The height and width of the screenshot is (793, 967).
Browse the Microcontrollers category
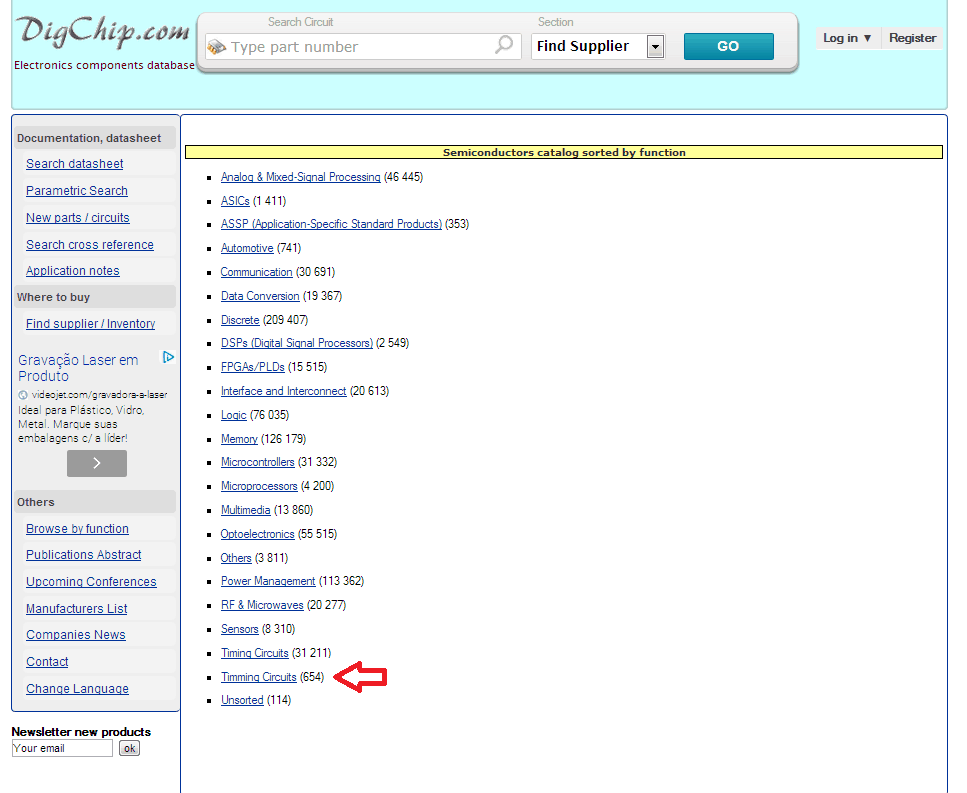click(x=257, y=462)
